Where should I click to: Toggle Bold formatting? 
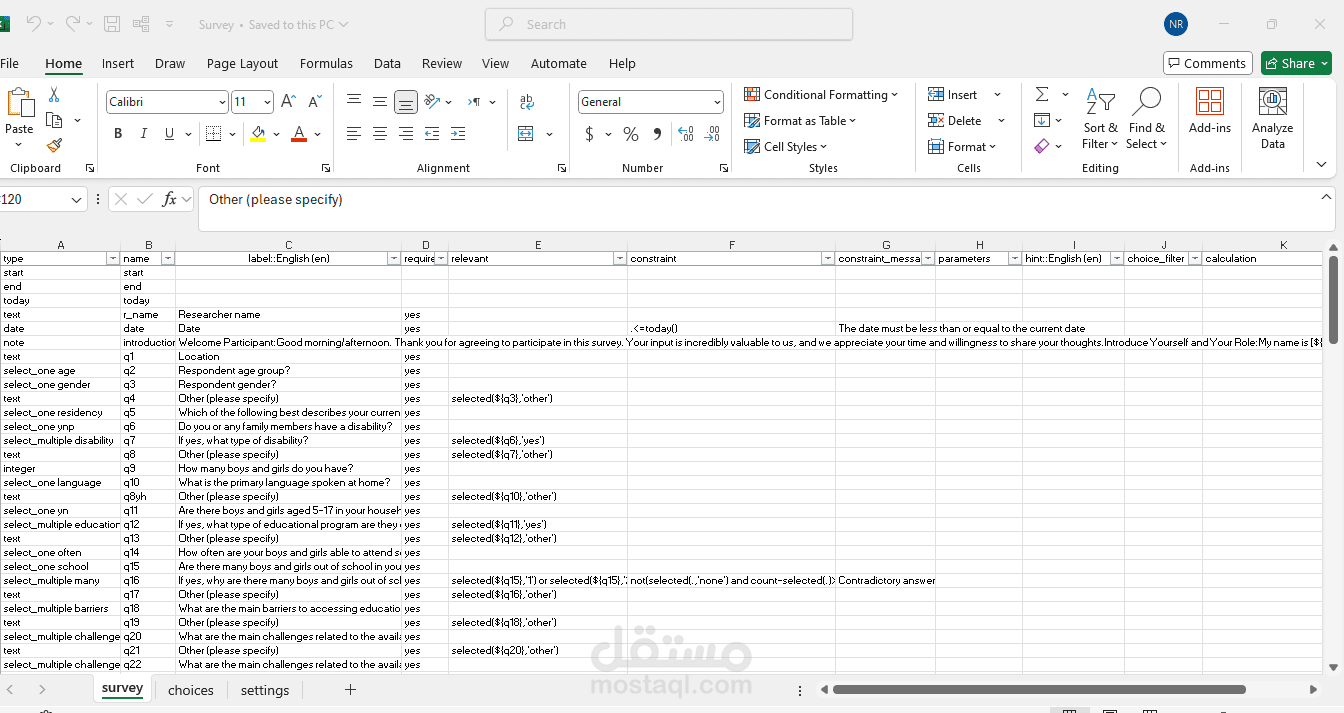pos(118,134)
